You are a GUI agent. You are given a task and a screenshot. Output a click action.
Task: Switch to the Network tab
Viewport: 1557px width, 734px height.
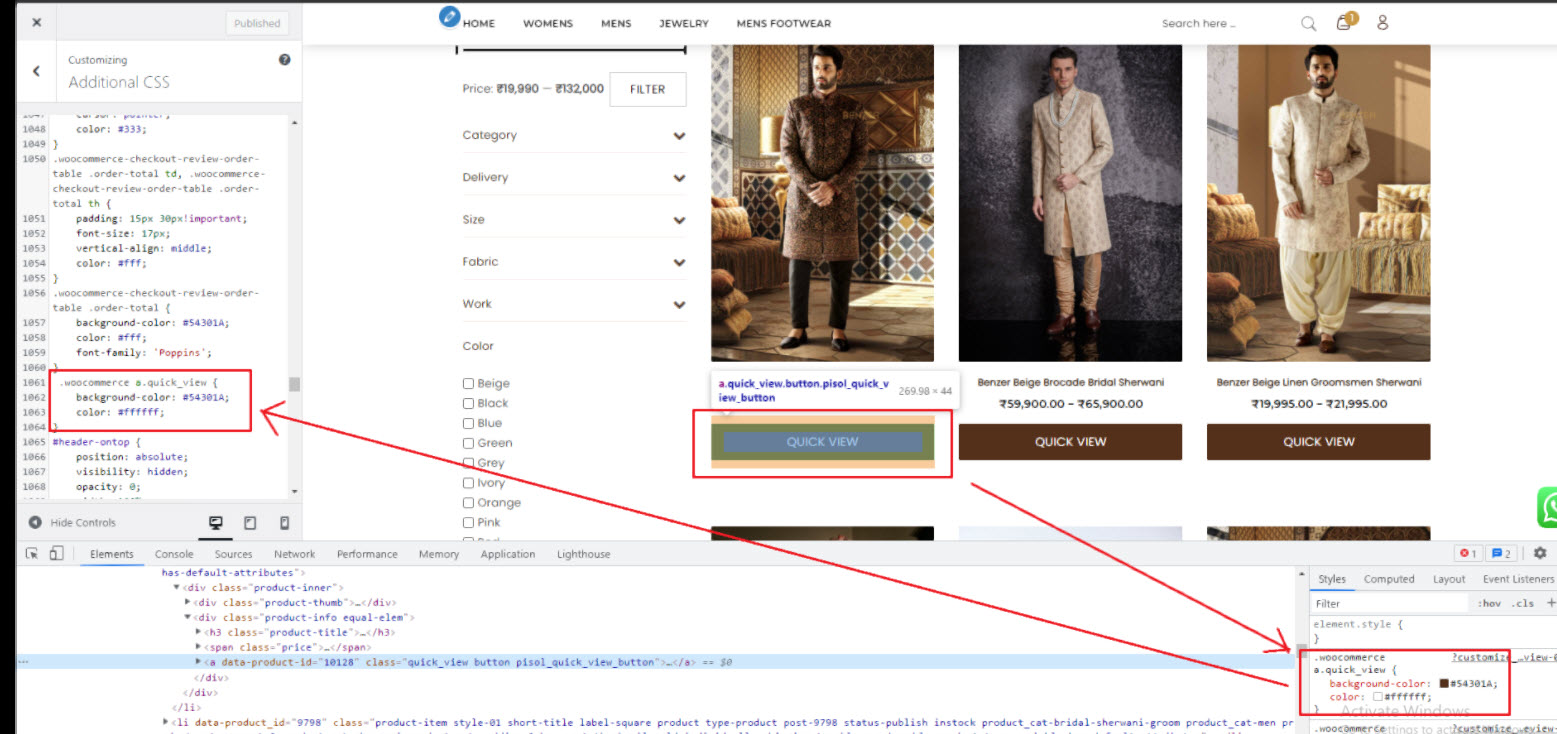pyautogui.click(x=294, y=554)
